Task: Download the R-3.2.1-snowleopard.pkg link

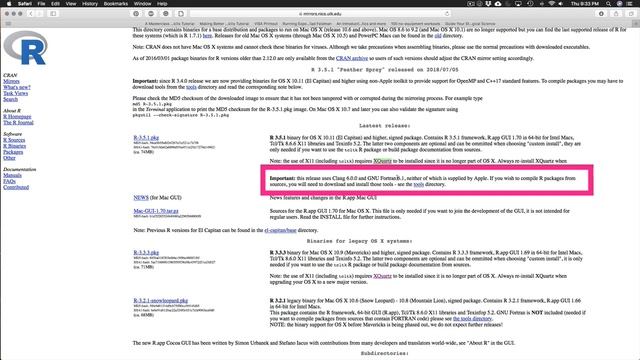Action: [x=161, y=301]
